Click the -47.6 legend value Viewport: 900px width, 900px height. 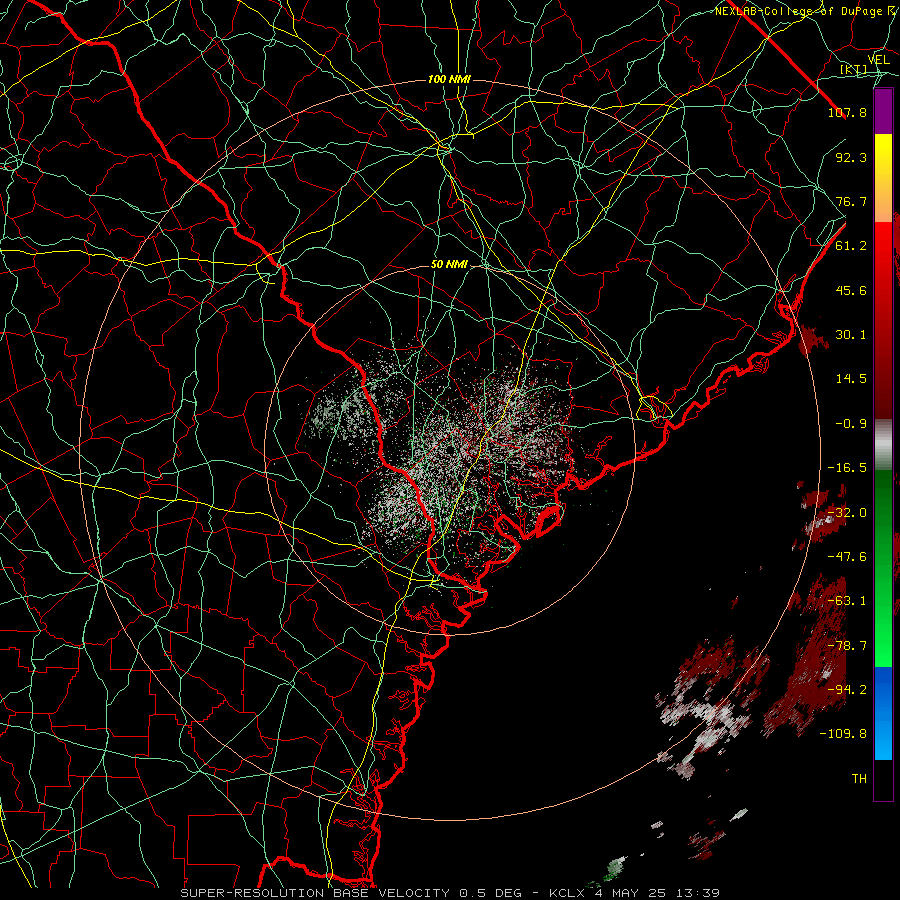point(847,557)
